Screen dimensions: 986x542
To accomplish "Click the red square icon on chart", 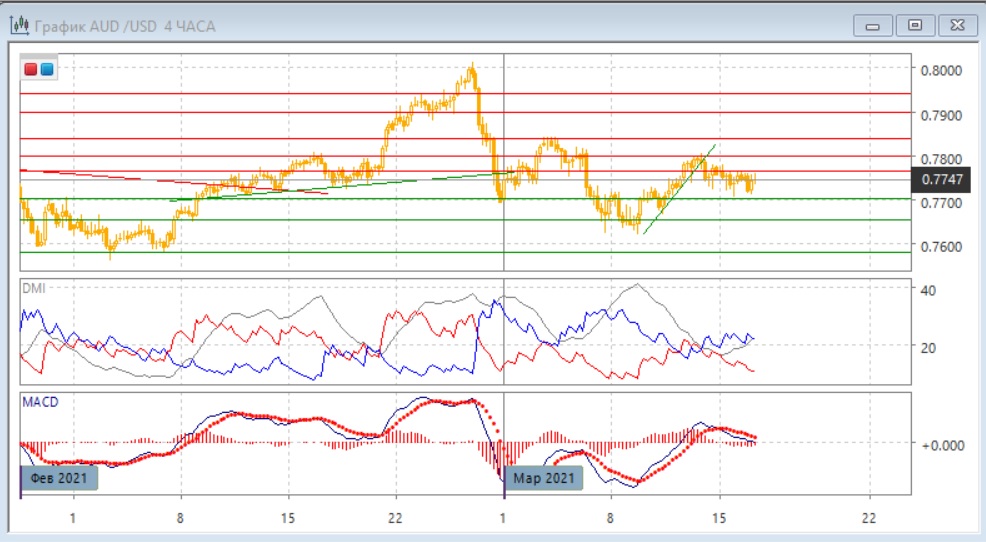I will click(30, 69).
